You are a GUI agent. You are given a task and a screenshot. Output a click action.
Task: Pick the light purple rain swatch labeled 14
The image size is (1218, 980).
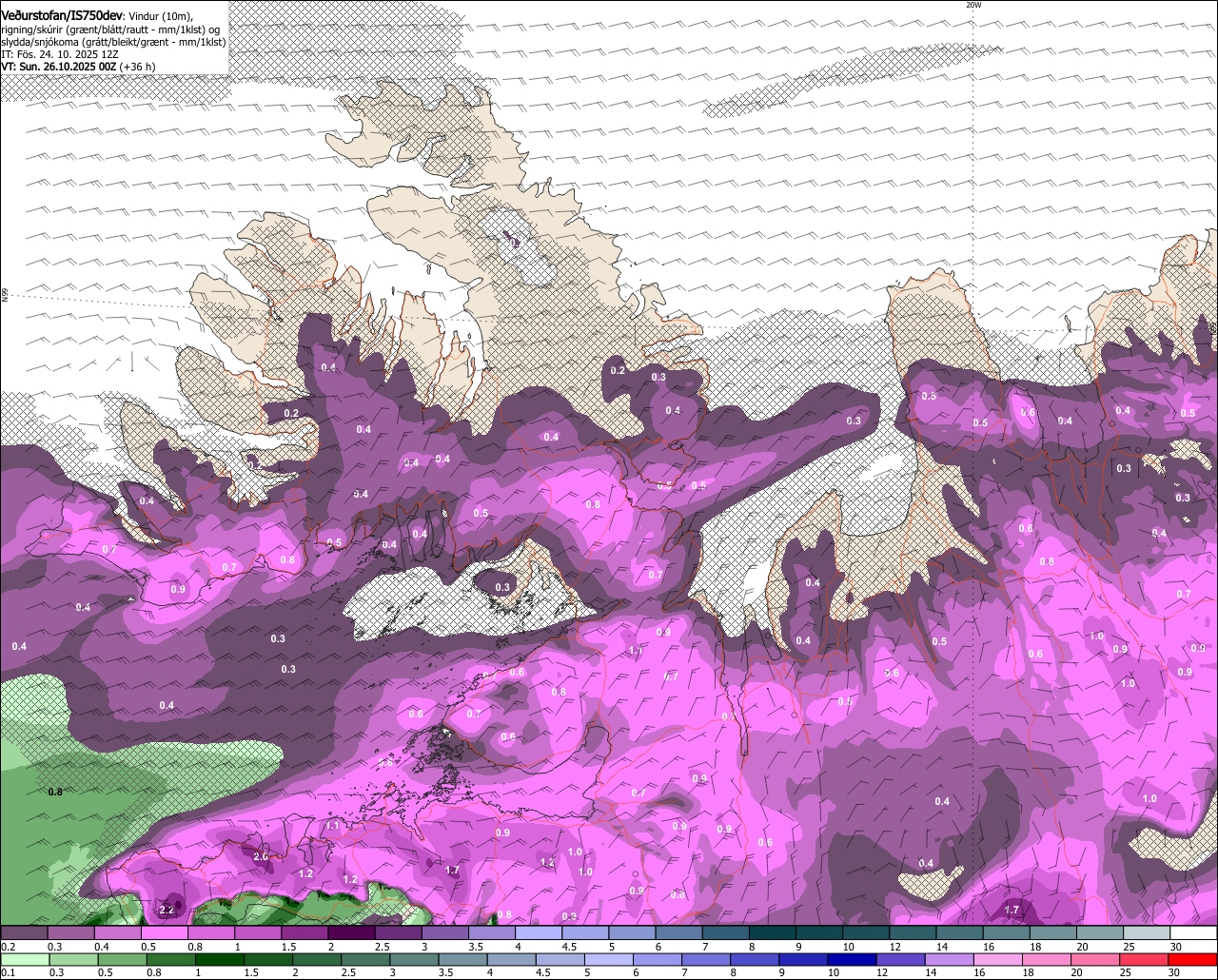pyautogui.click(x=950, y=959)
